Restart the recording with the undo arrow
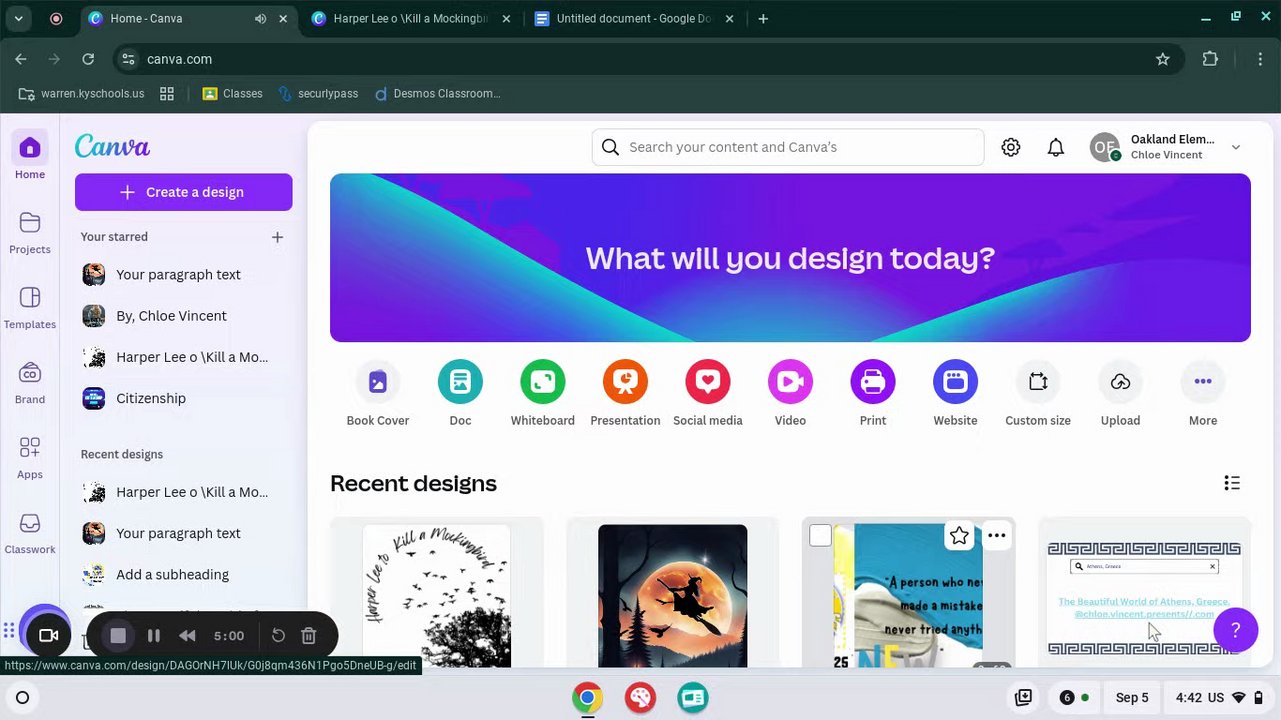This screenshot has width=1281, height=720. [x=279, y=636]
